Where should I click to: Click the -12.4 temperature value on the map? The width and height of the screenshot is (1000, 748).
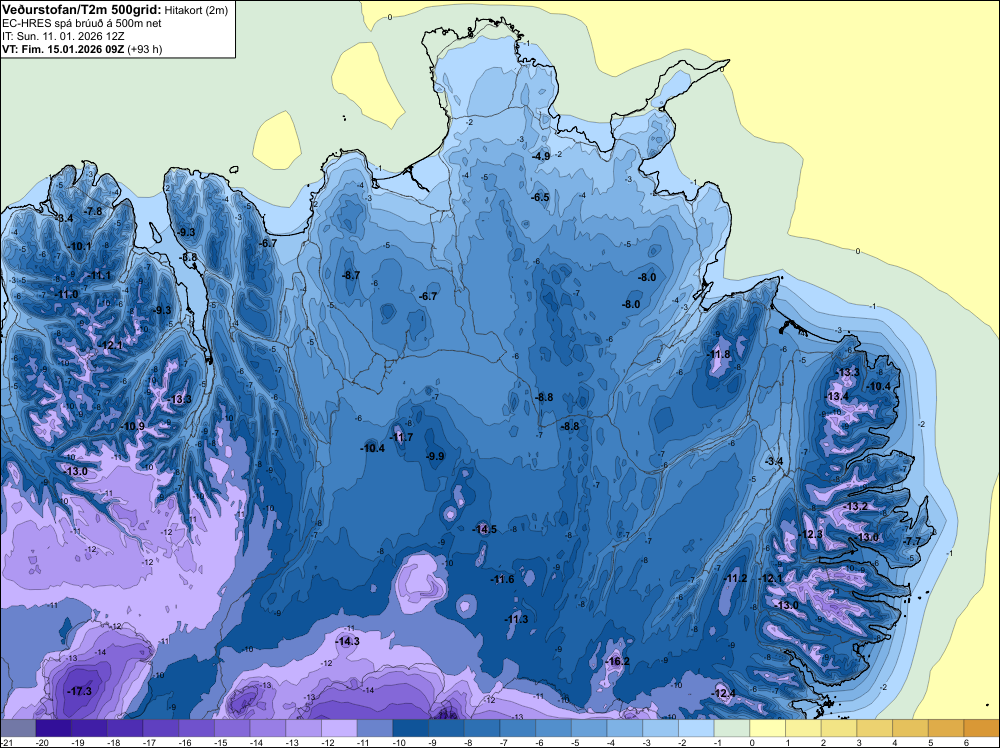(x=724, y=693)
